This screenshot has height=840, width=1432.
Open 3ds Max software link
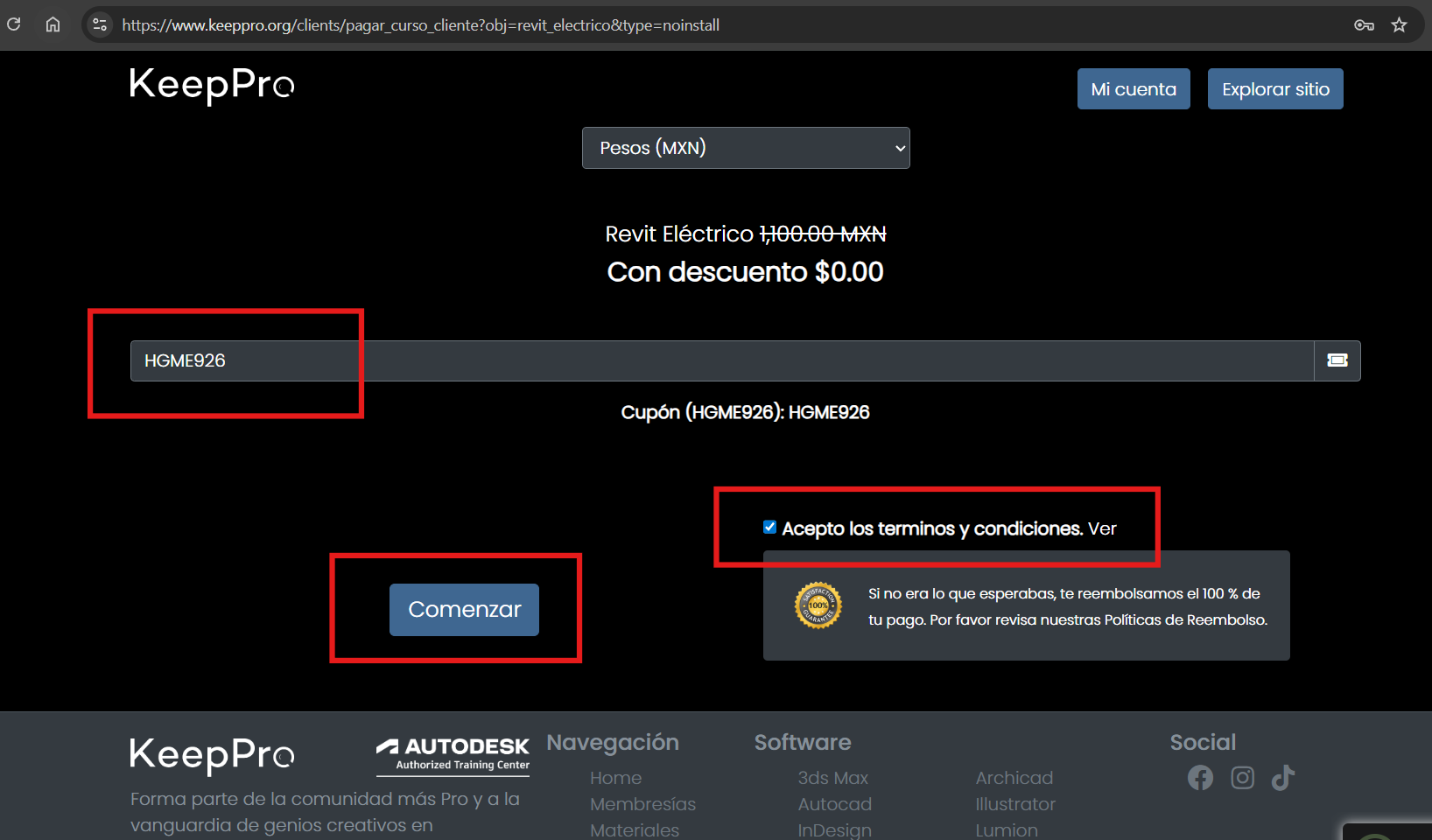[833, 778]
